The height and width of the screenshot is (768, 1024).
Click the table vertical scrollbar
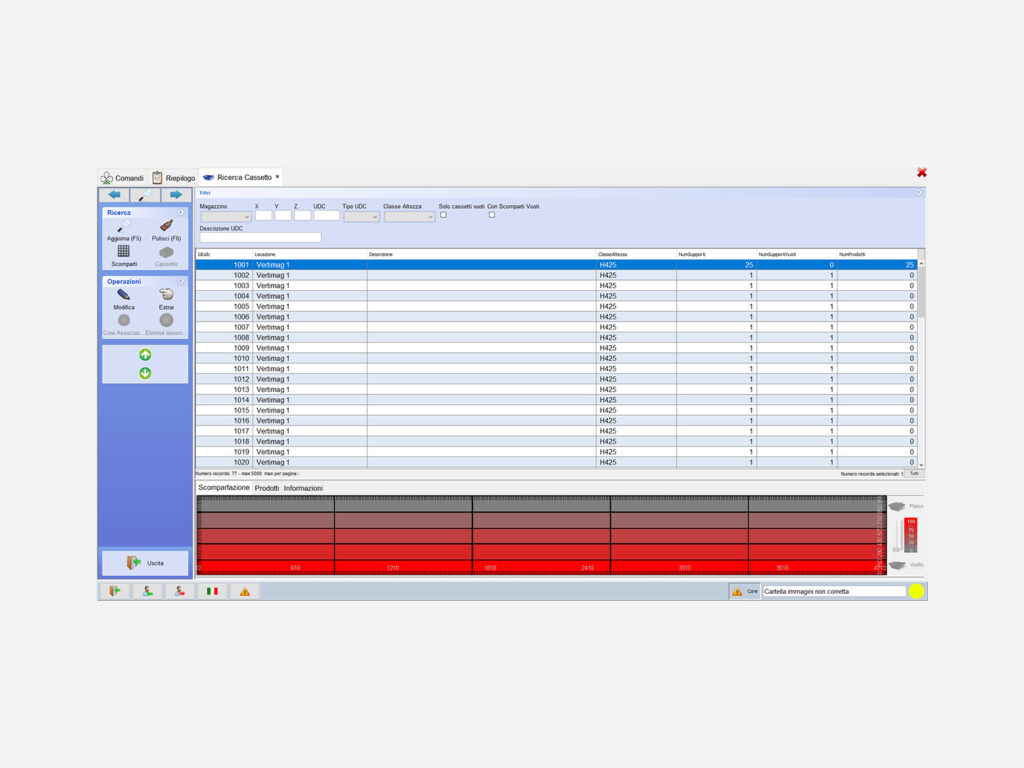click(921, 363)
